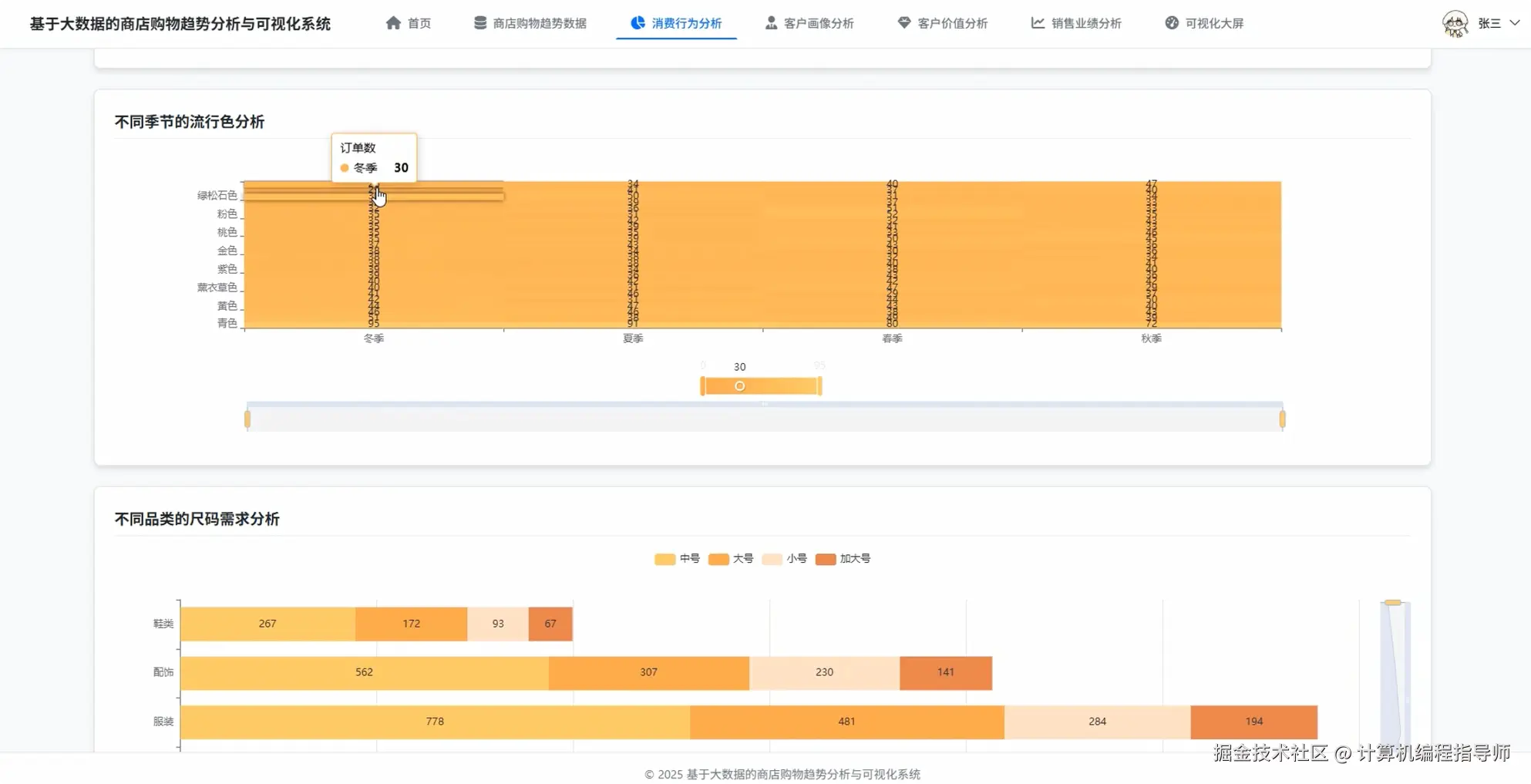Viewport: 1531px width, 784px height.
Task: Click the database icon for 商店购物趋势数据
Action: [x=480, y=23]
